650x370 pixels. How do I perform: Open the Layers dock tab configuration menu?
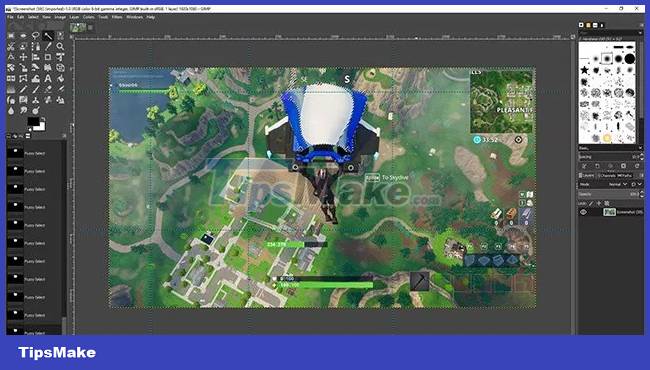pos(642,176)
